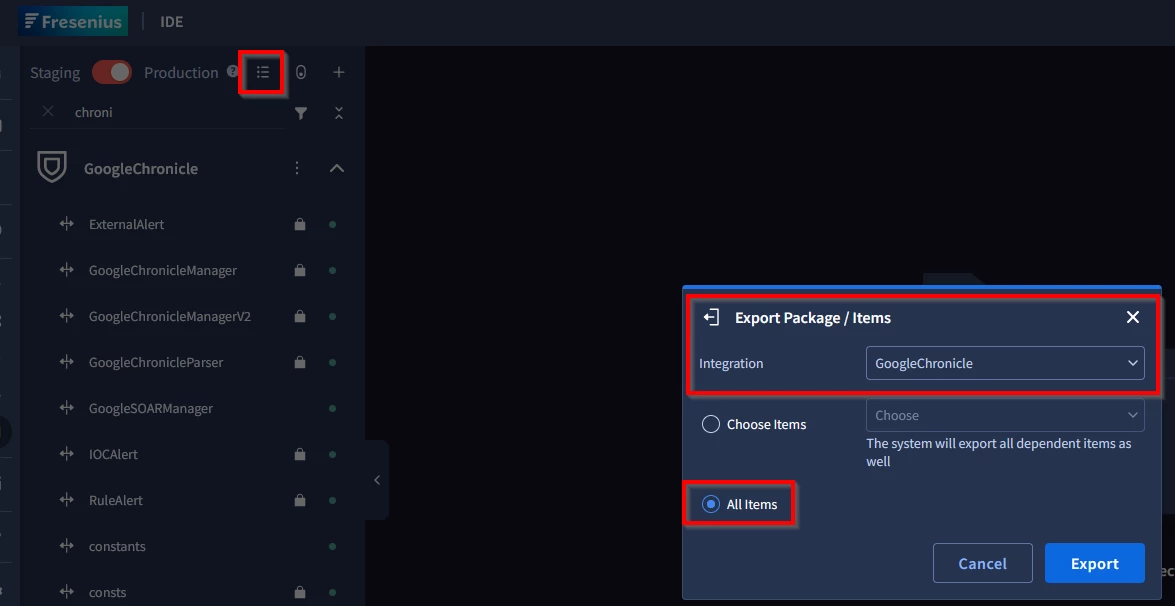Viewport: 1175px width, 606px height.
Task: Click the status dot on constants row
Action: pos(333,546)
